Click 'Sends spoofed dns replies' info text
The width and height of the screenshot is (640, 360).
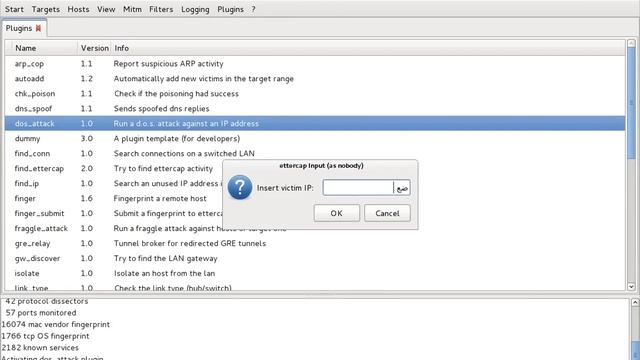point(162,109)
